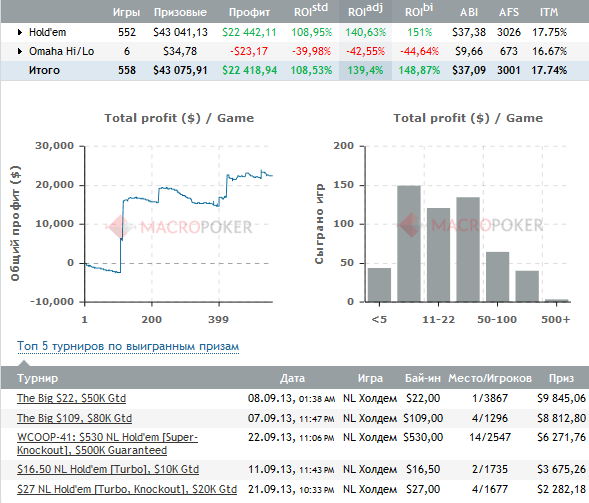Open The Big $109, $80K Gtd tournament
This screenshot has width=589, height=503.
(x=74, y=418)
